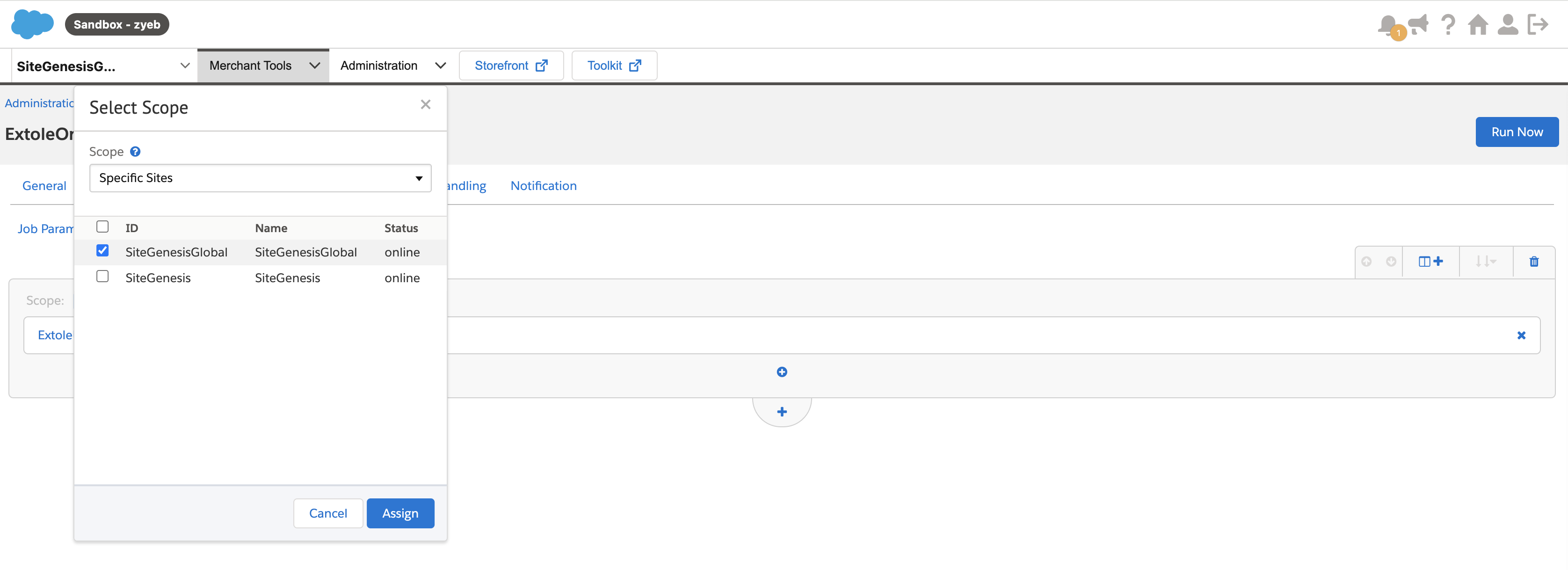Click the add column flow icon
1568x570 pixels.
(x=1430, y=262)
